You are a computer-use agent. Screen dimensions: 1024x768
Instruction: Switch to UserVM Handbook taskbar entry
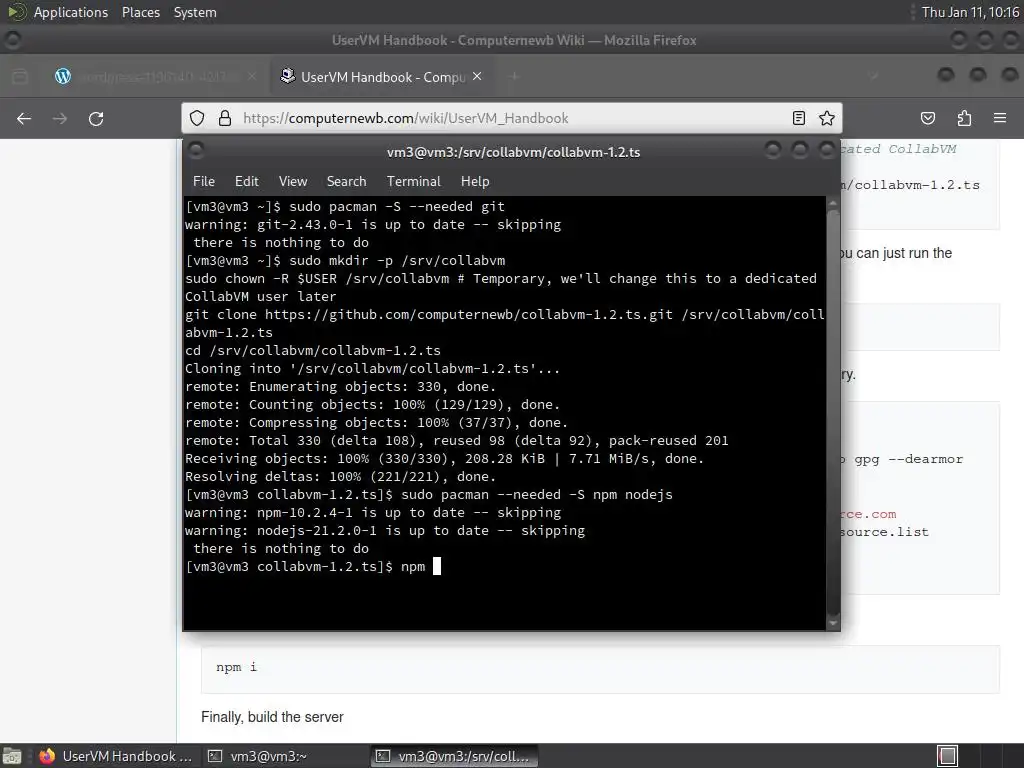coord(116,756)
